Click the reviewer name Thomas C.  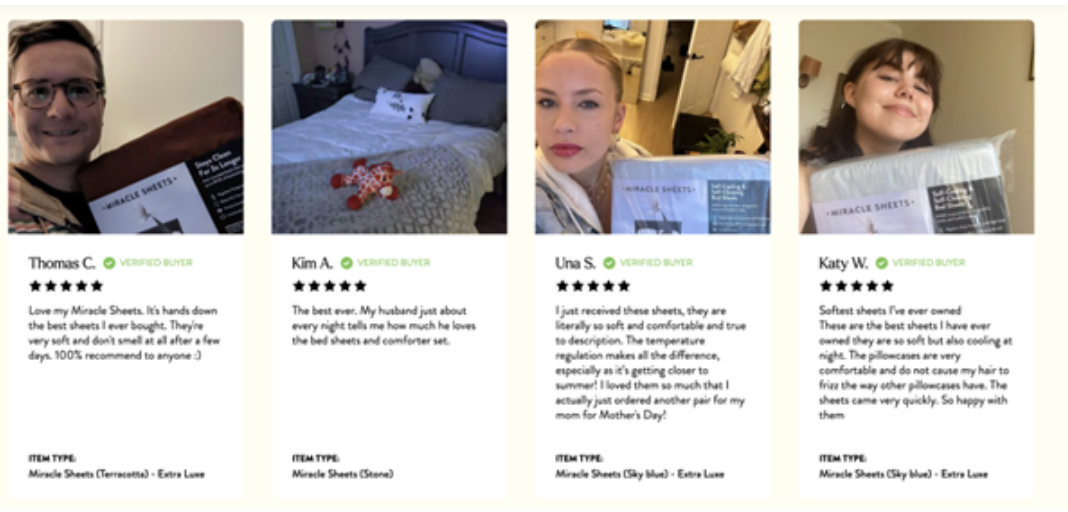pyautogui.click(x=62, y=263)
